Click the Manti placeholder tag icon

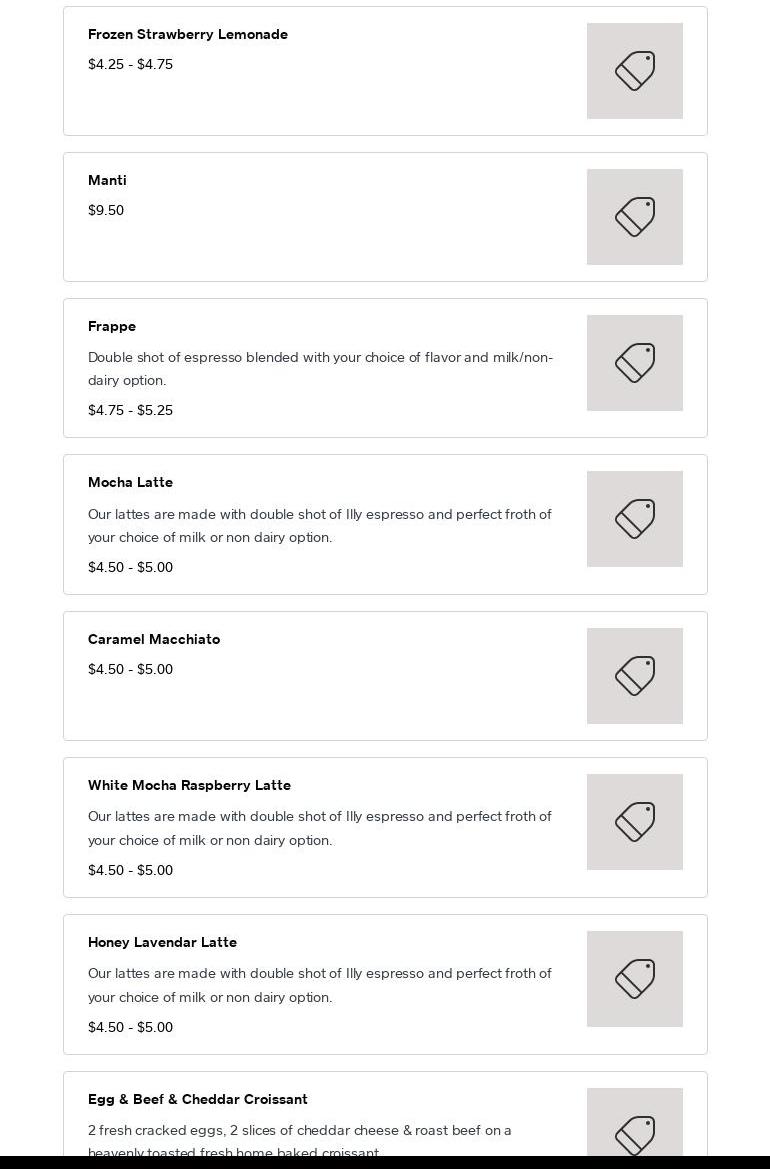(635, 217)
